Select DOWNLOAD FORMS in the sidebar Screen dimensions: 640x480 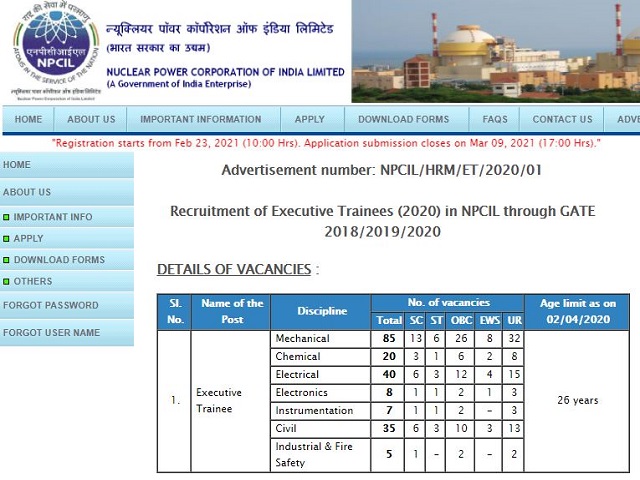(67, 260)
